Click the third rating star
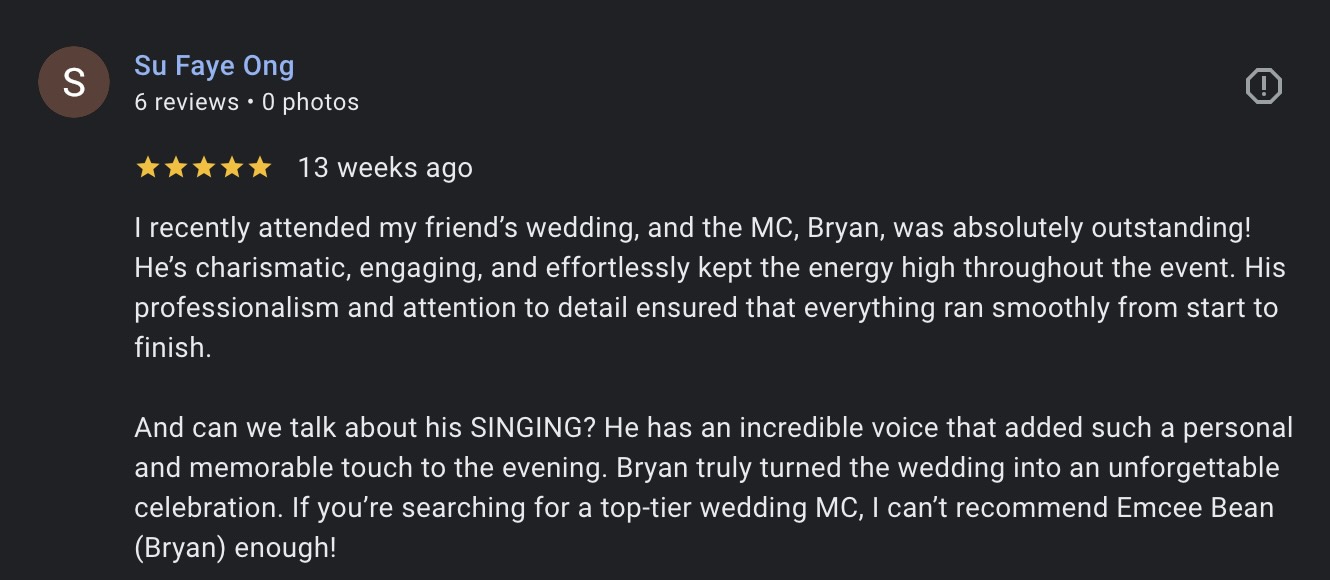The image size is (1330, 580). click(203, 168)
